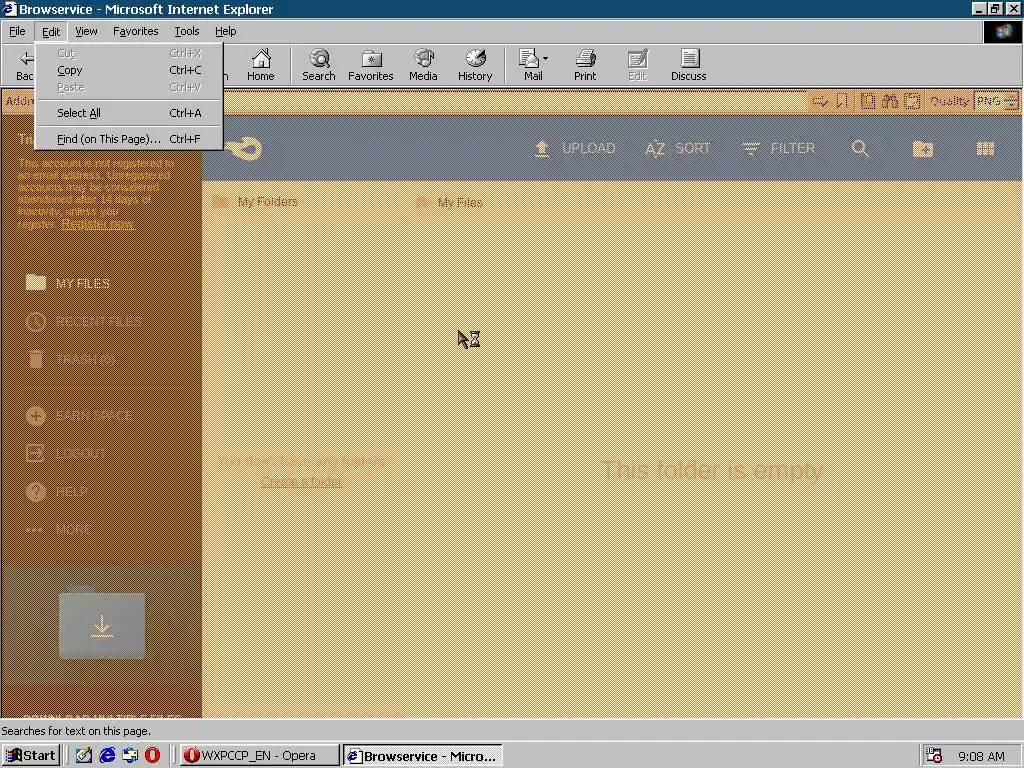The width and height of the screenshot is (1024, 768).
Task: Click the Browservice download icon left of Quality
Action: (x=912, y=101)
